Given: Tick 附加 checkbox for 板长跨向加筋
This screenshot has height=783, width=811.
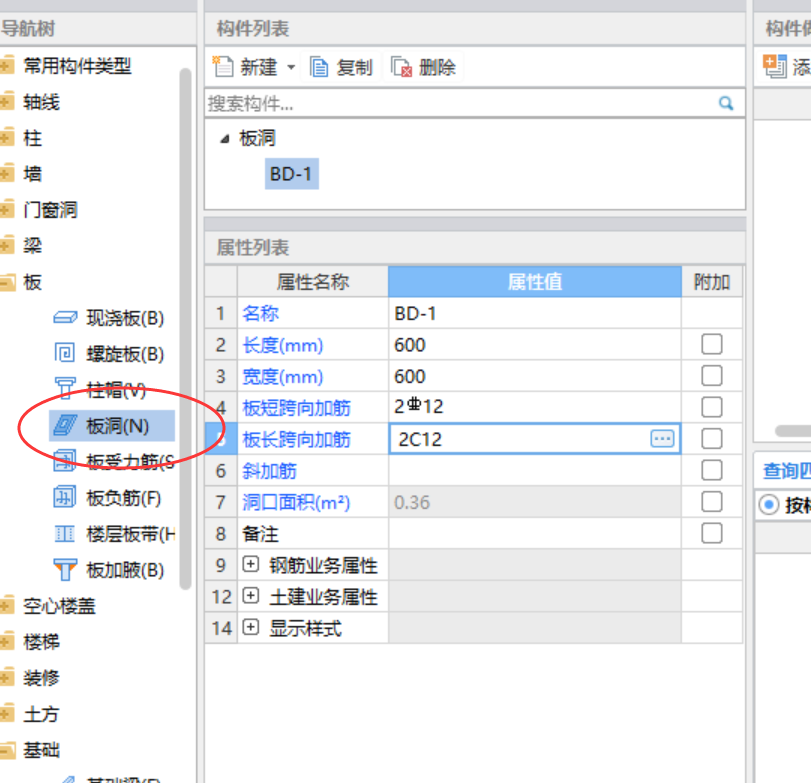Looking at the screenshot, I should 712,439.
